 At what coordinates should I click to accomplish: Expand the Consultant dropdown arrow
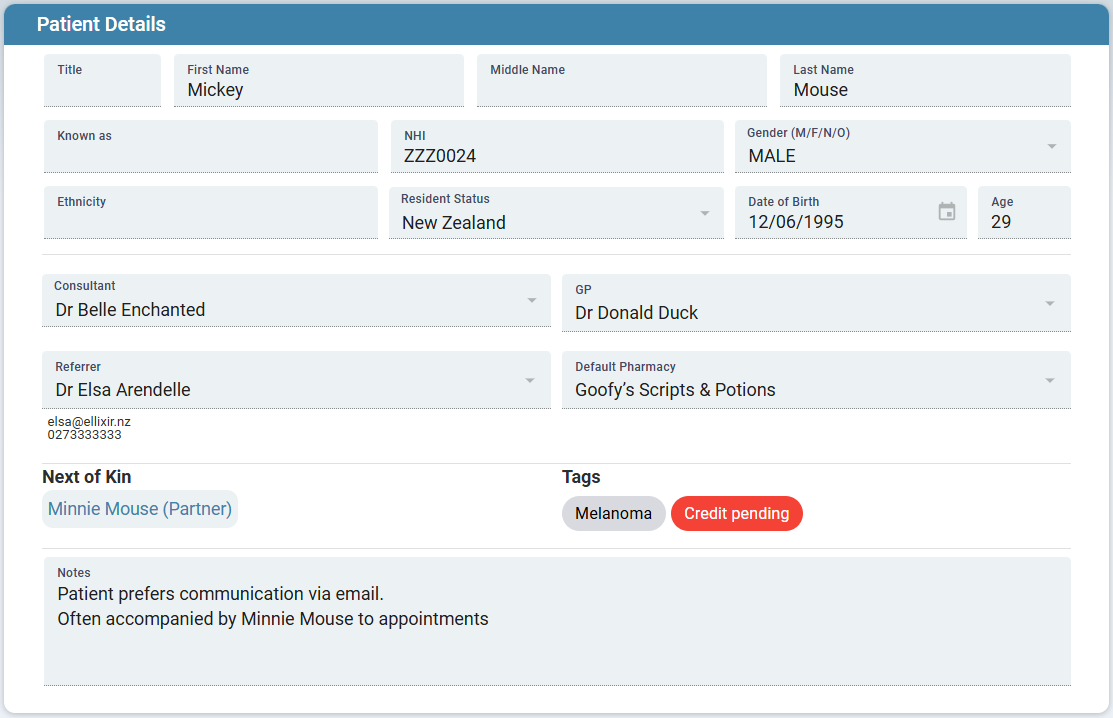click(532, 301)
